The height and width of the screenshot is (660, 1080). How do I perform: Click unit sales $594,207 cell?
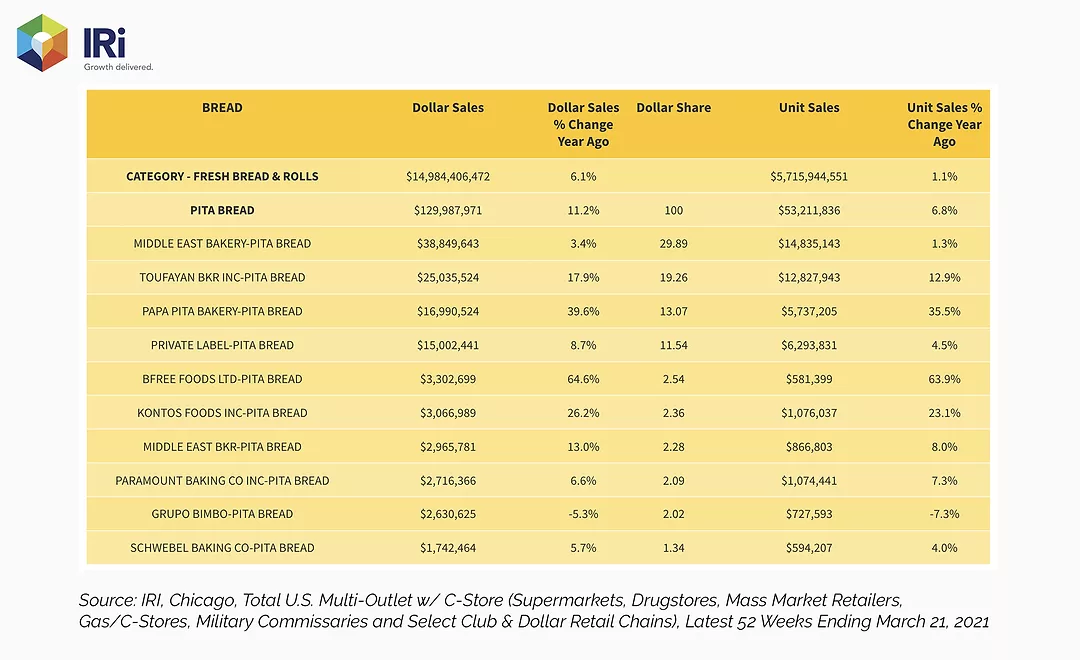pos(809,548)
